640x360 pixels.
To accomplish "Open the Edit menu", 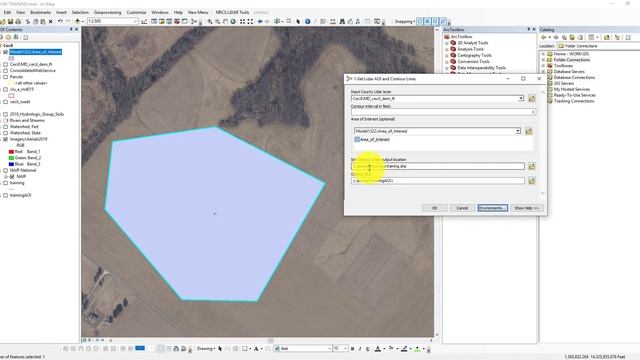I will 7,12.
